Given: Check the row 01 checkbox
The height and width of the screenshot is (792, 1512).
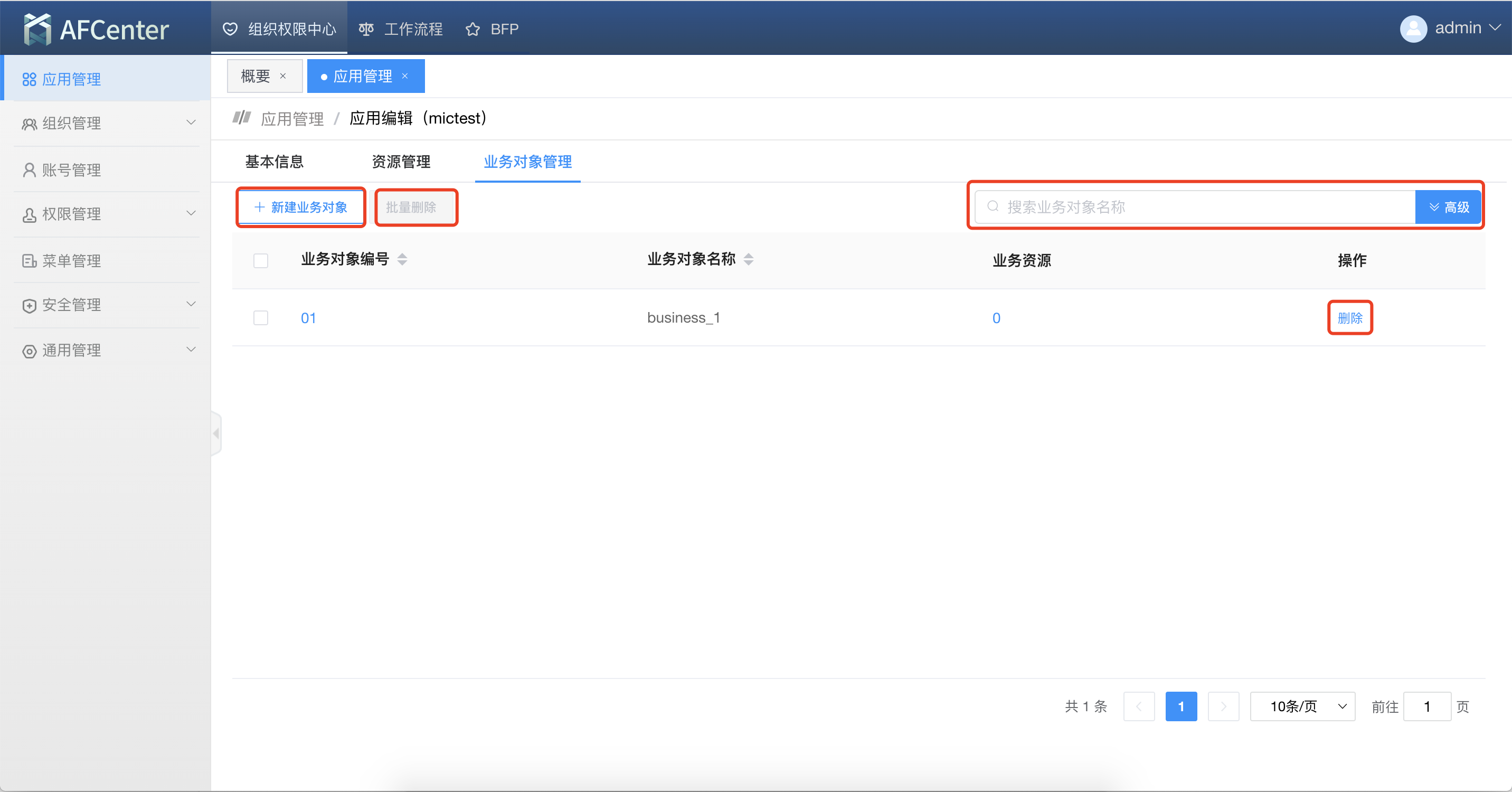Looking at the screenshot, I should pyautogui.click(x=261, y=318).
